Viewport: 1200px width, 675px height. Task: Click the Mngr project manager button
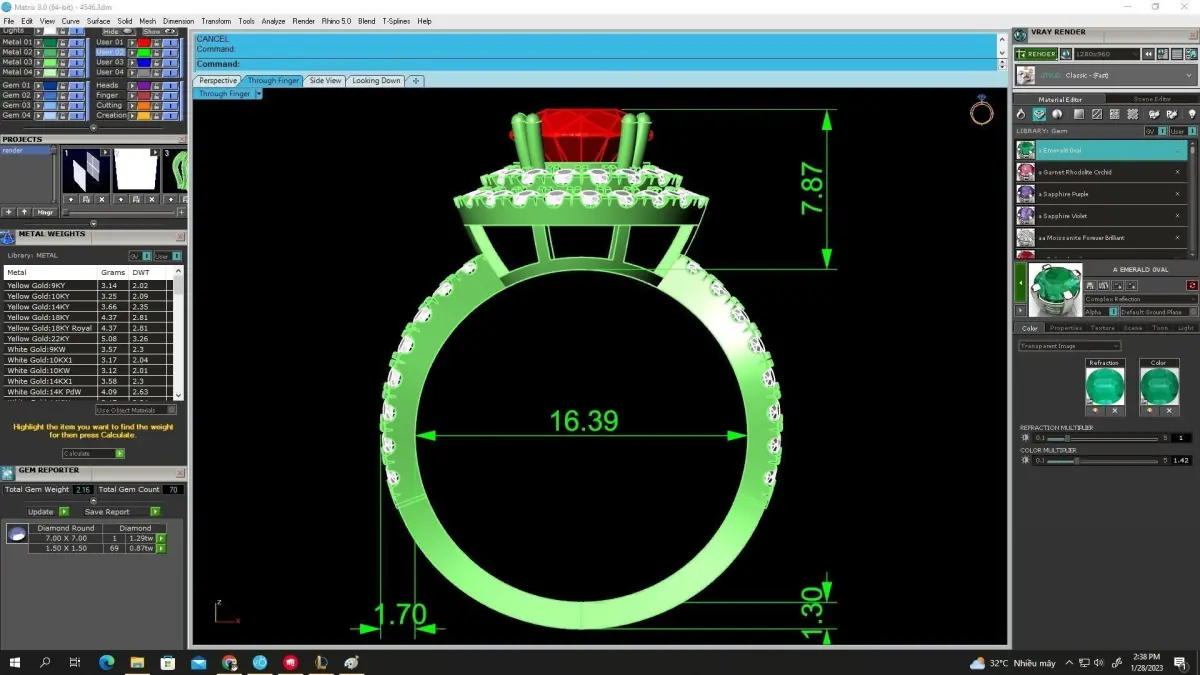point(45,212)
